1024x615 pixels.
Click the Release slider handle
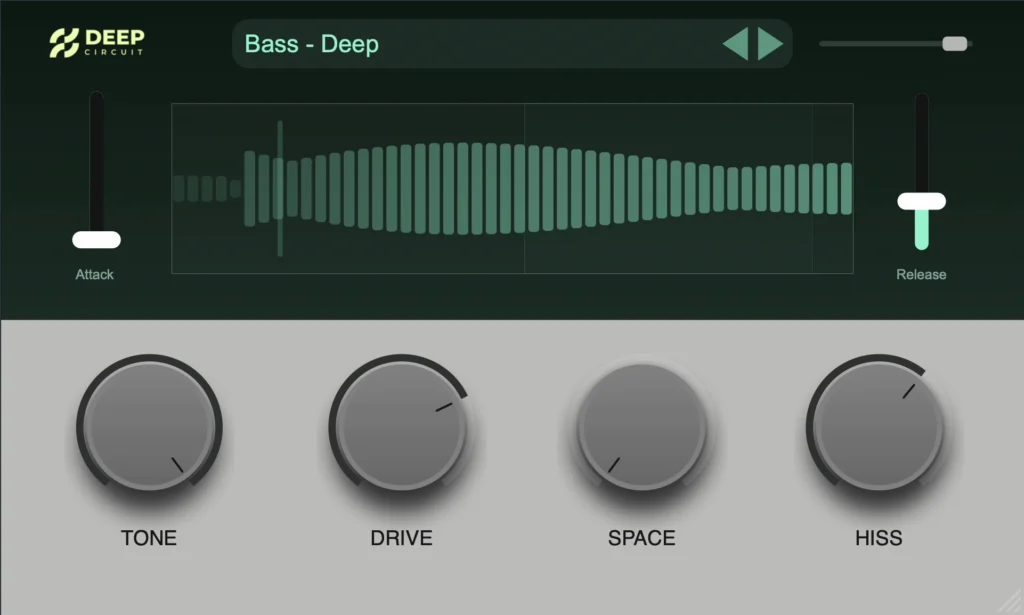921,201
